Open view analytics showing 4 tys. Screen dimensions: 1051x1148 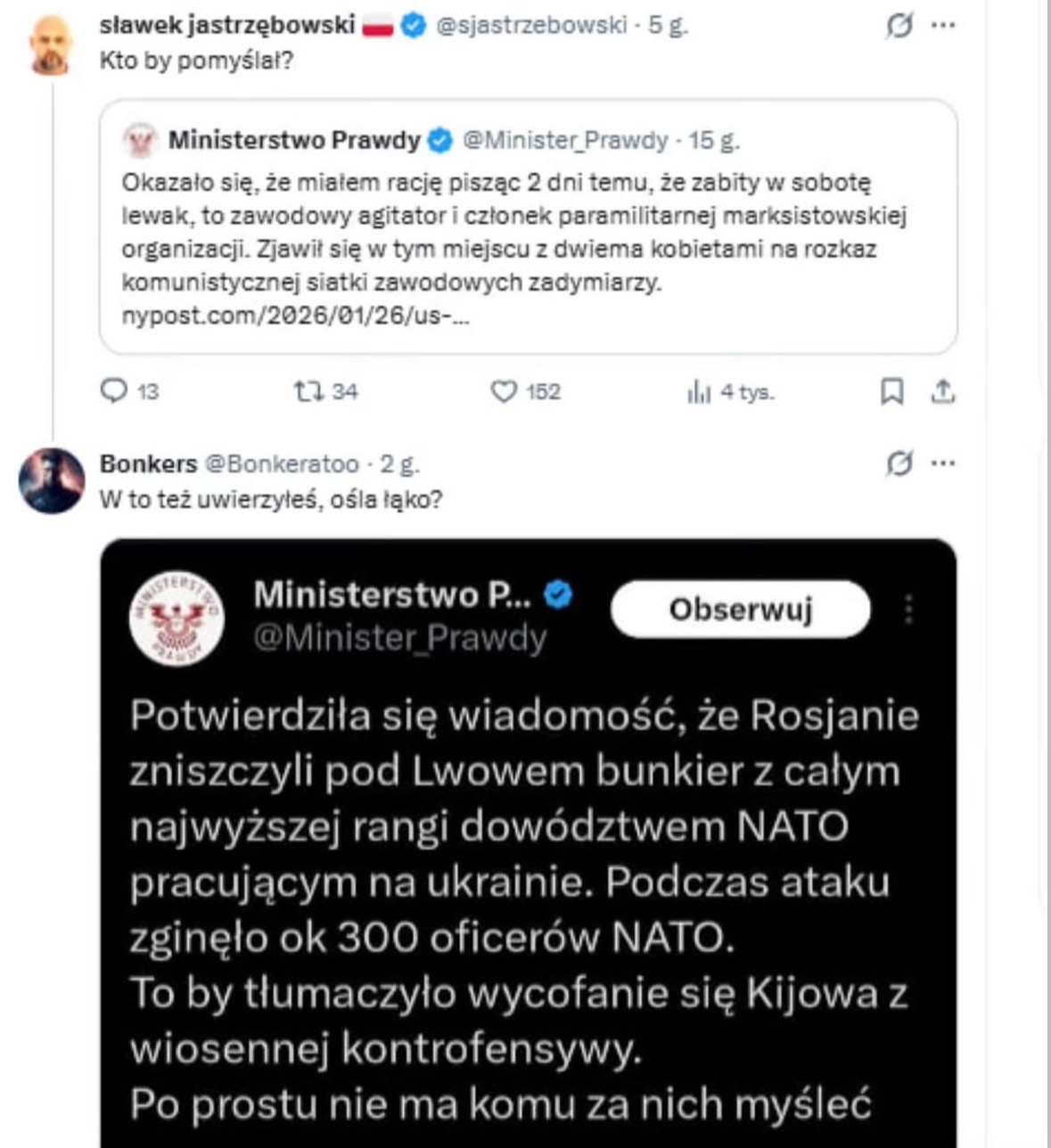(x=706, y=391)
